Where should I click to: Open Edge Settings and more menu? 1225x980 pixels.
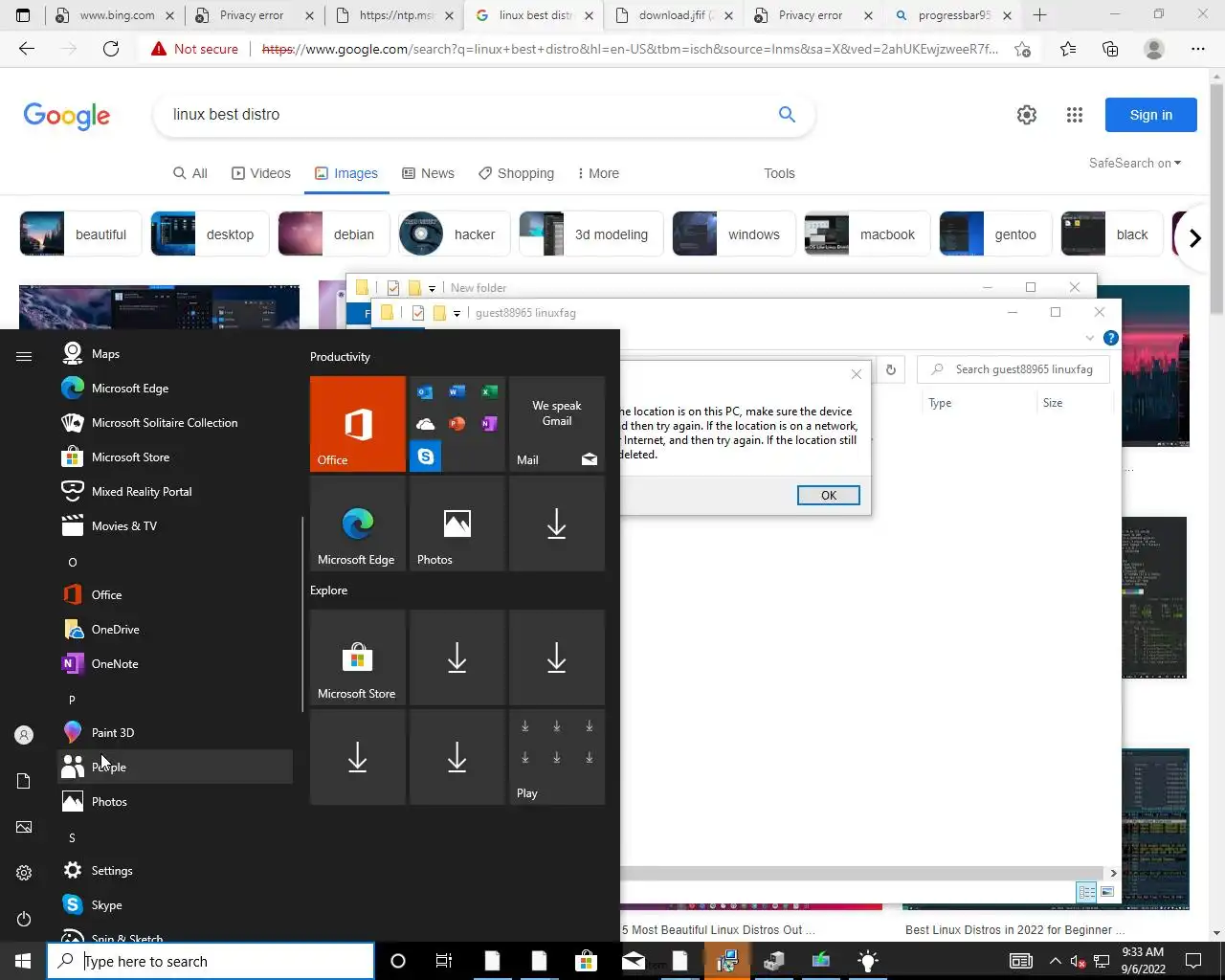1198,49
